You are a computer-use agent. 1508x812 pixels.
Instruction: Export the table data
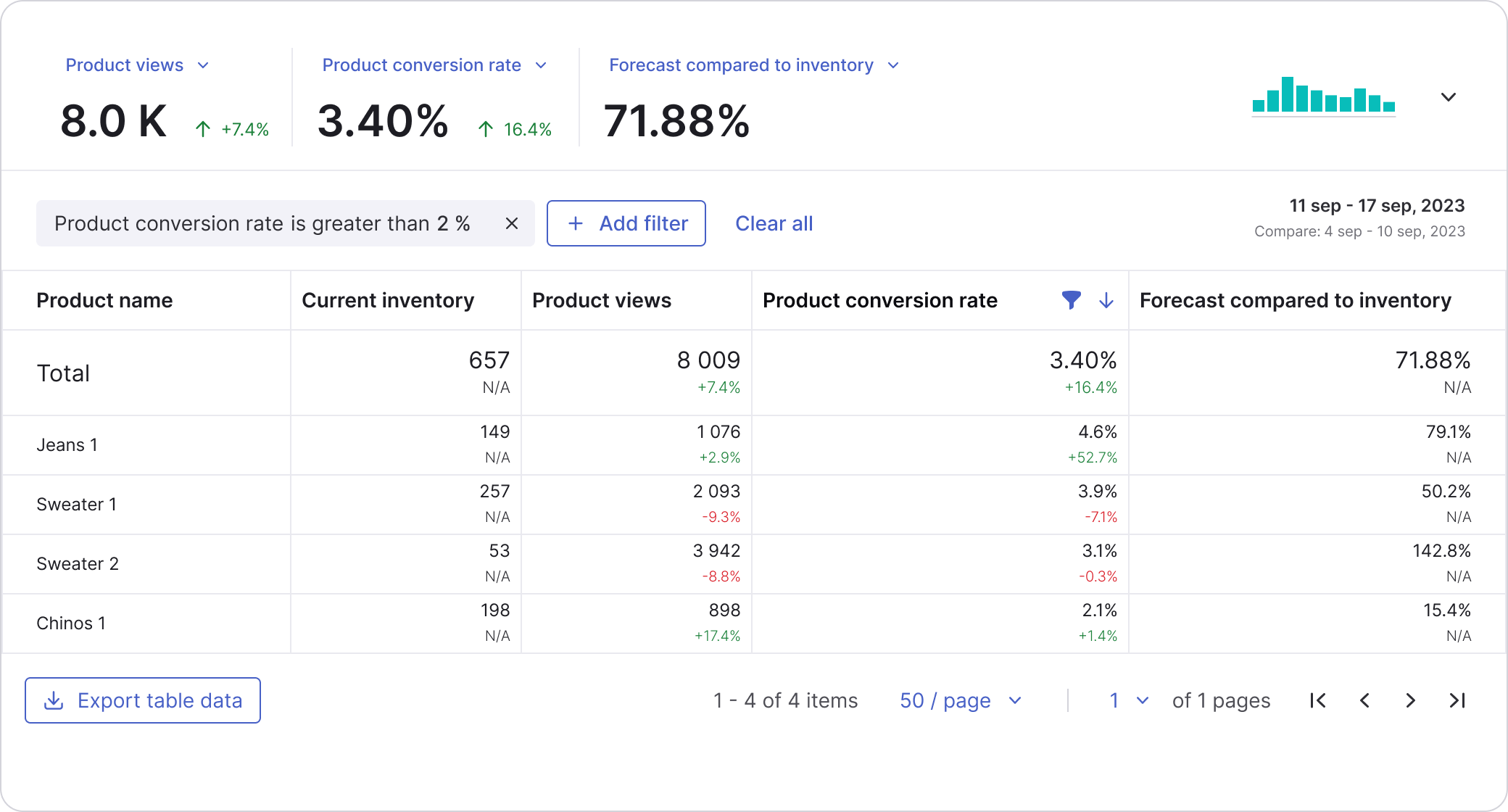pyautogui.click(x=142, y=700)
